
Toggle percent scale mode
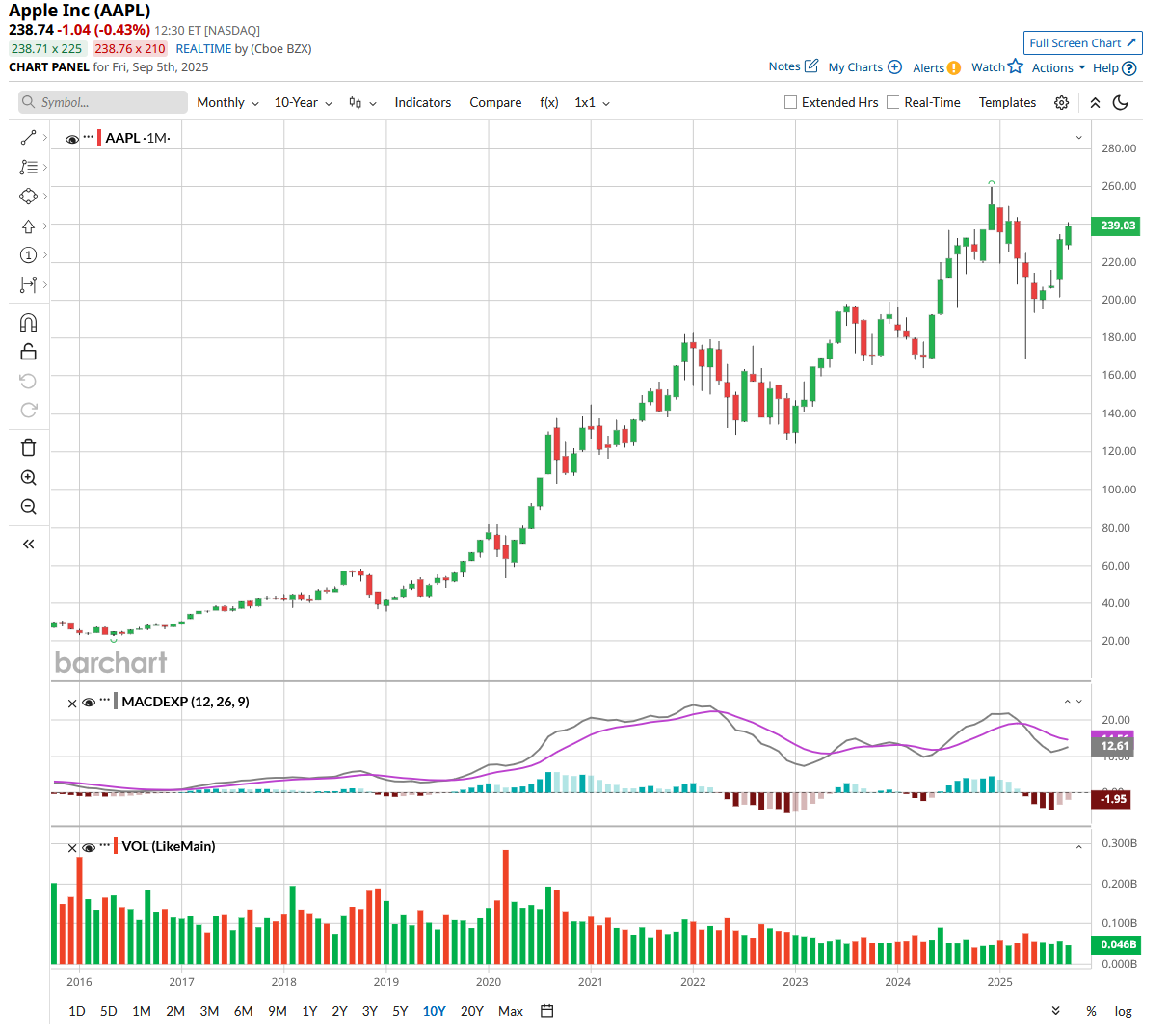1091,1011
